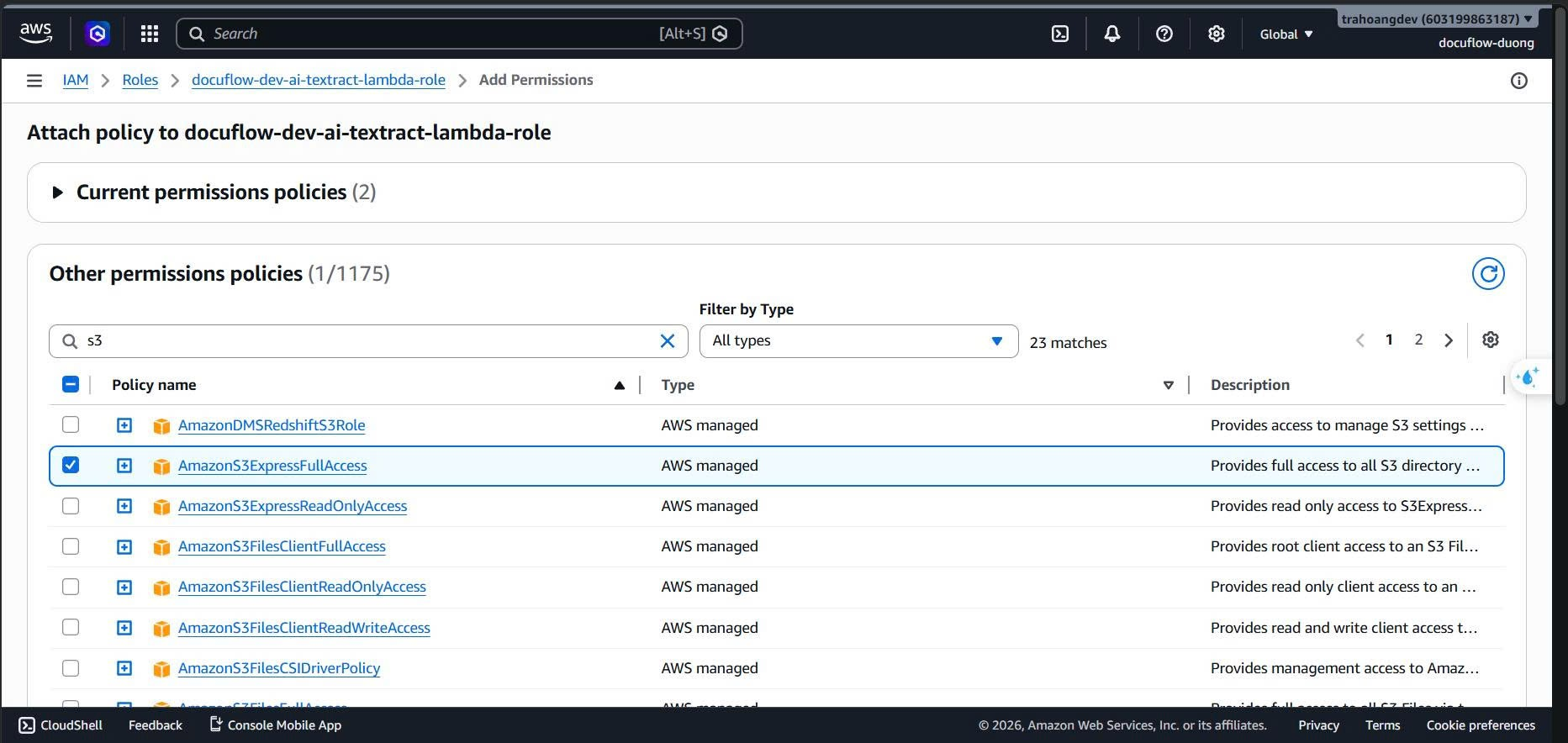Screen dimensions: 1568x743
Task: Click policy icon for AmazonS3ExpressReadOnlyAccess
Action: 161,507
